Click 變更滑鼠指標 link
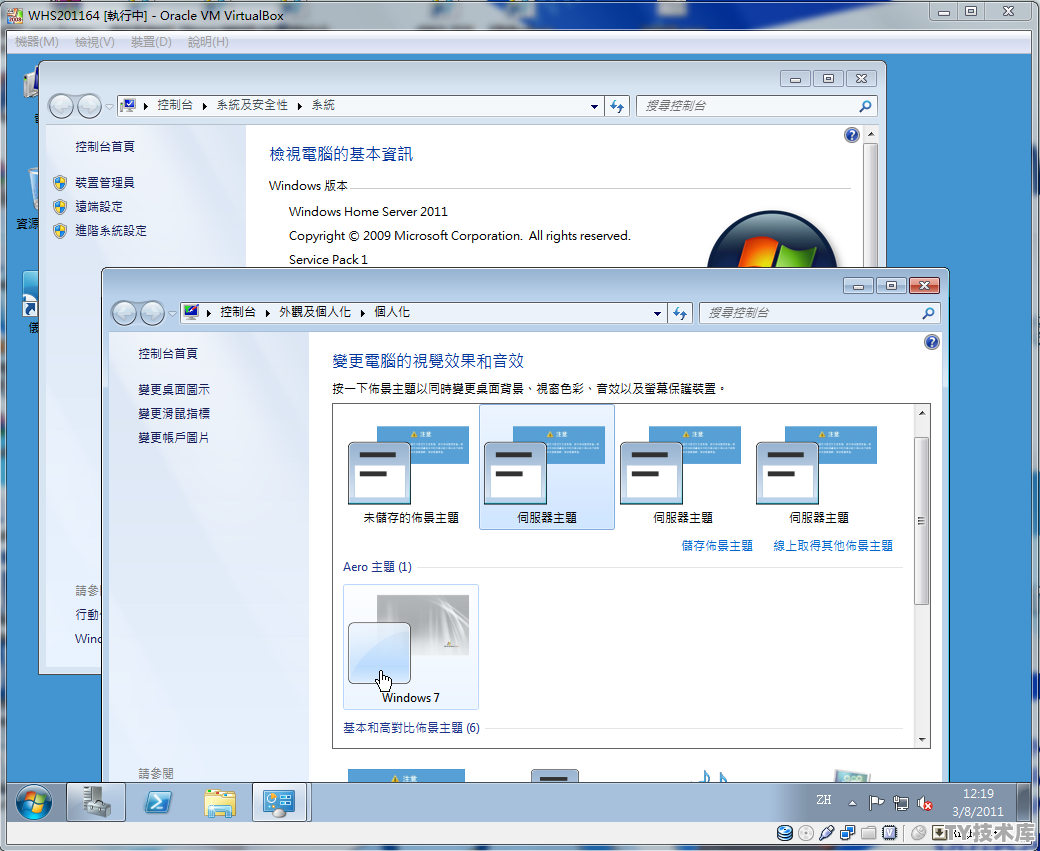 tap(174, 413)
